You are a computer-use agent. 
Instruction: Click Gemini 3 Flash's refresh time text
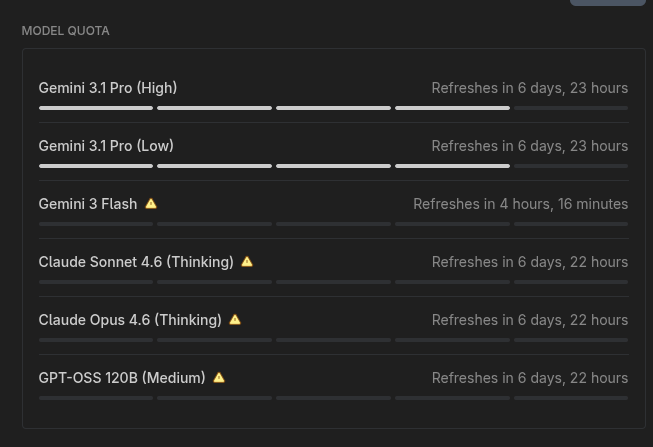click(x=520, y=204)
